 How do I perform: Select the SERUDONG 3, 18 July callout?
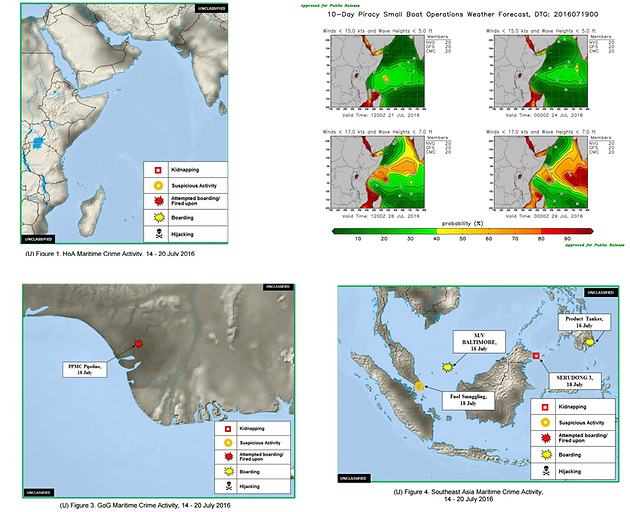(575, 381)
